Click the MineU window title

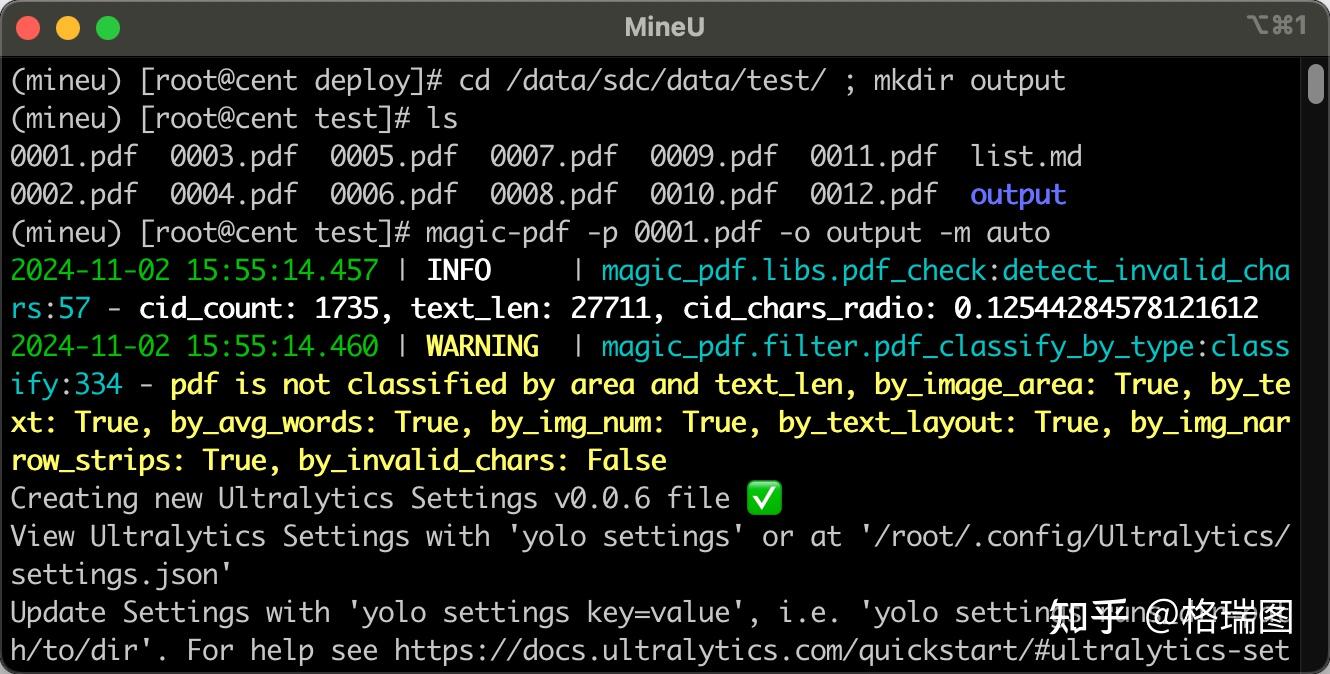click(x=664, y=27)
